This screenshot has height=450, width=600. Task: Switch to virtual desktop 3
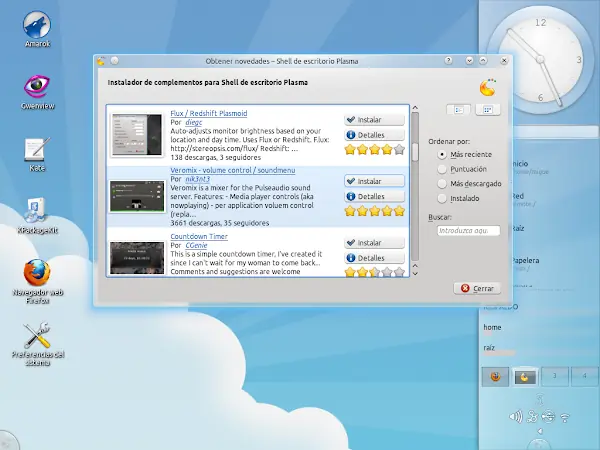[554, 376]
